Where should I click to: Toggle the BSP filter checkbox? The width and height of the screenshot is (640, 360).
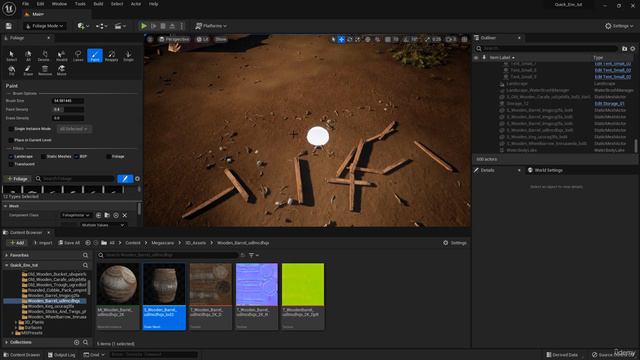click(x=76, y=156)
